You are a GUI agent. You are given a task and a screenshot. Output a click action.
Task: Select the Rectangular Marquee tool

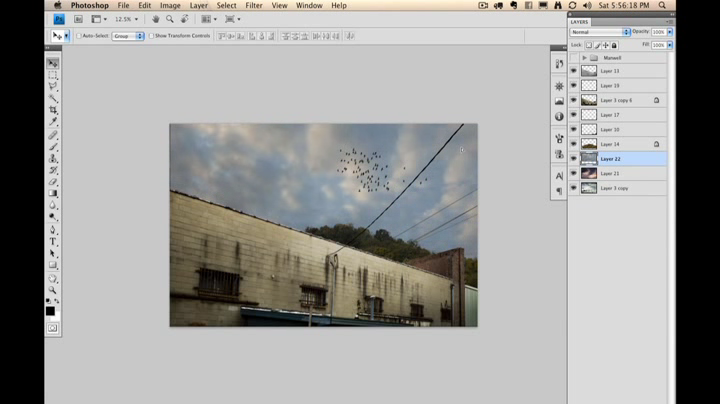pos(53,75)
